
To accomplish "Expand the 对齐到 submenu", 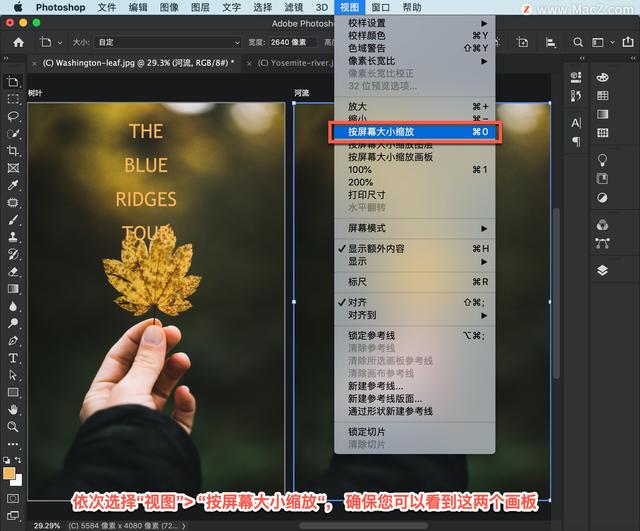I will point(414,315).
